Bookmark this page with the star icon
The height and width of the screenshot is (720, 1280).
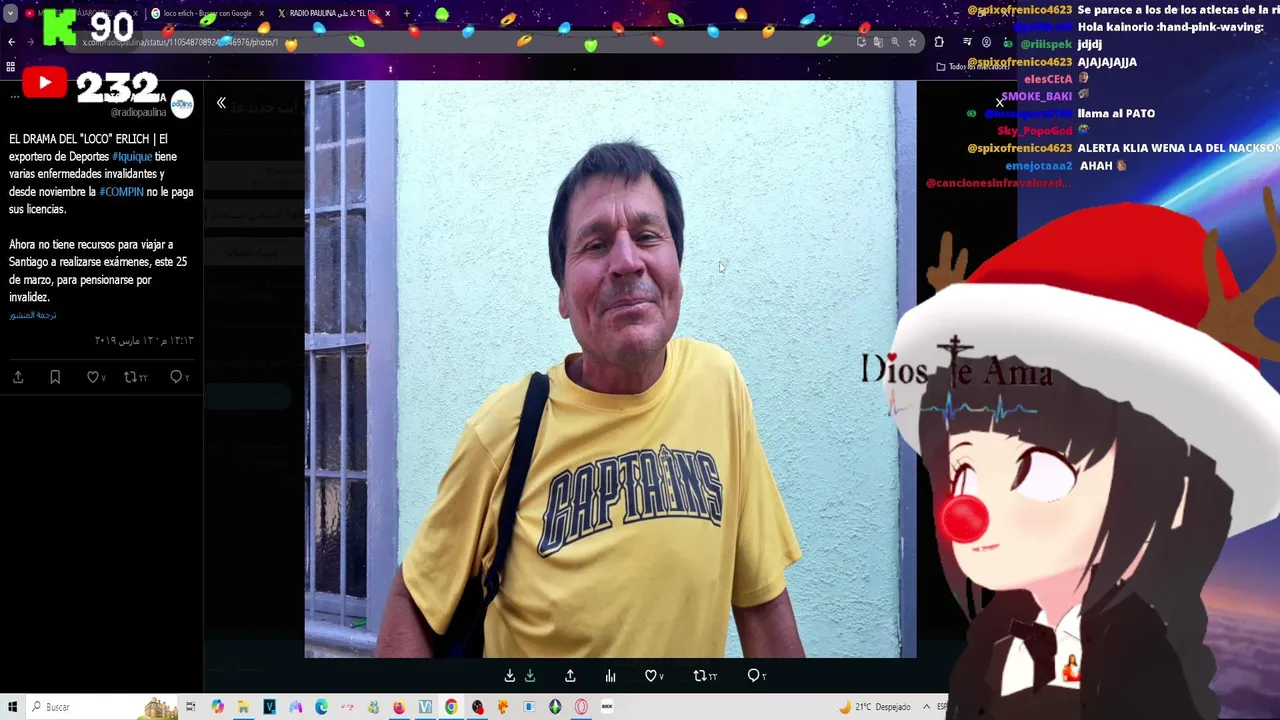pyautogui.click(x=912, y=42)
